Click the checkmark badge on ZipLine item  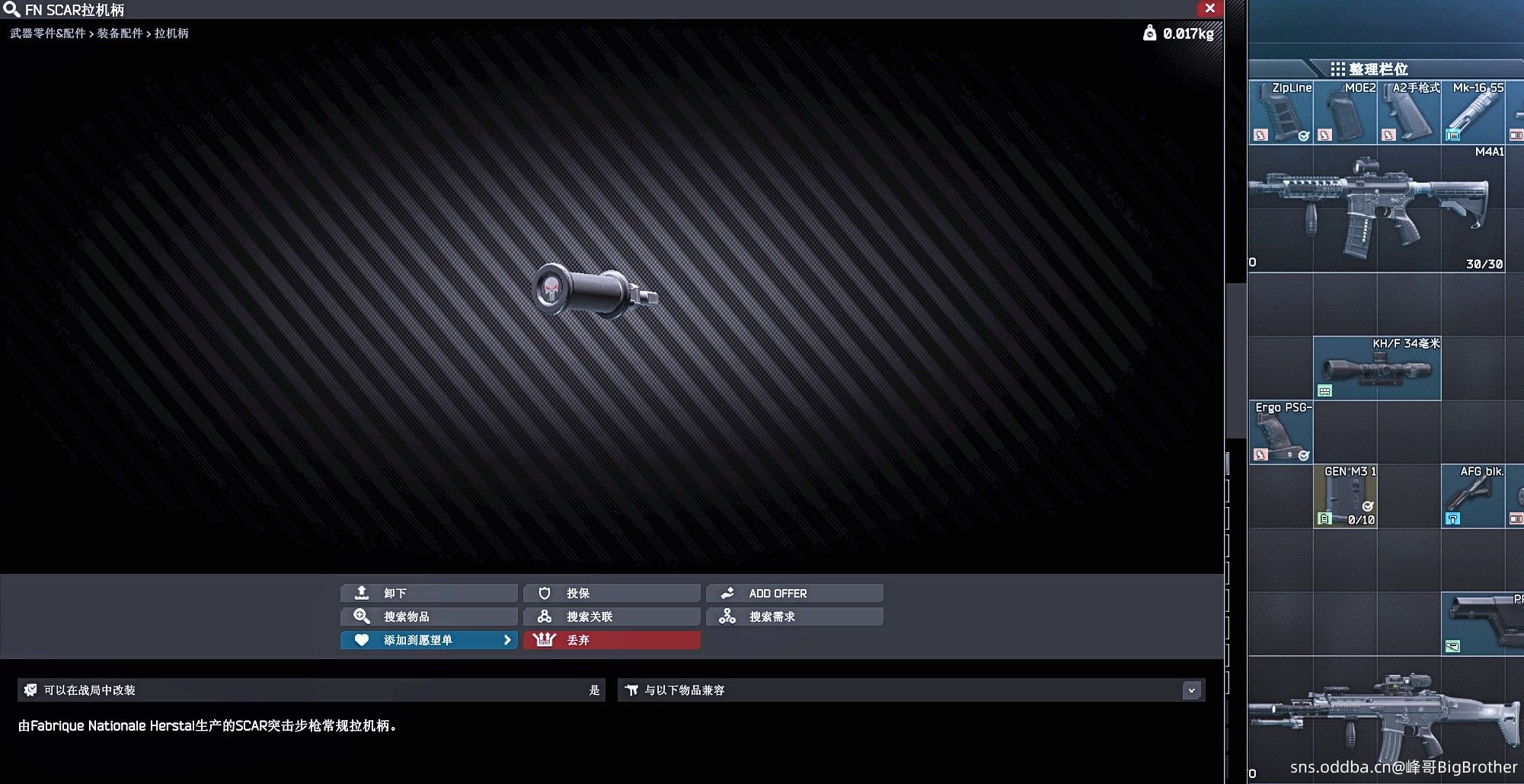1303,135
